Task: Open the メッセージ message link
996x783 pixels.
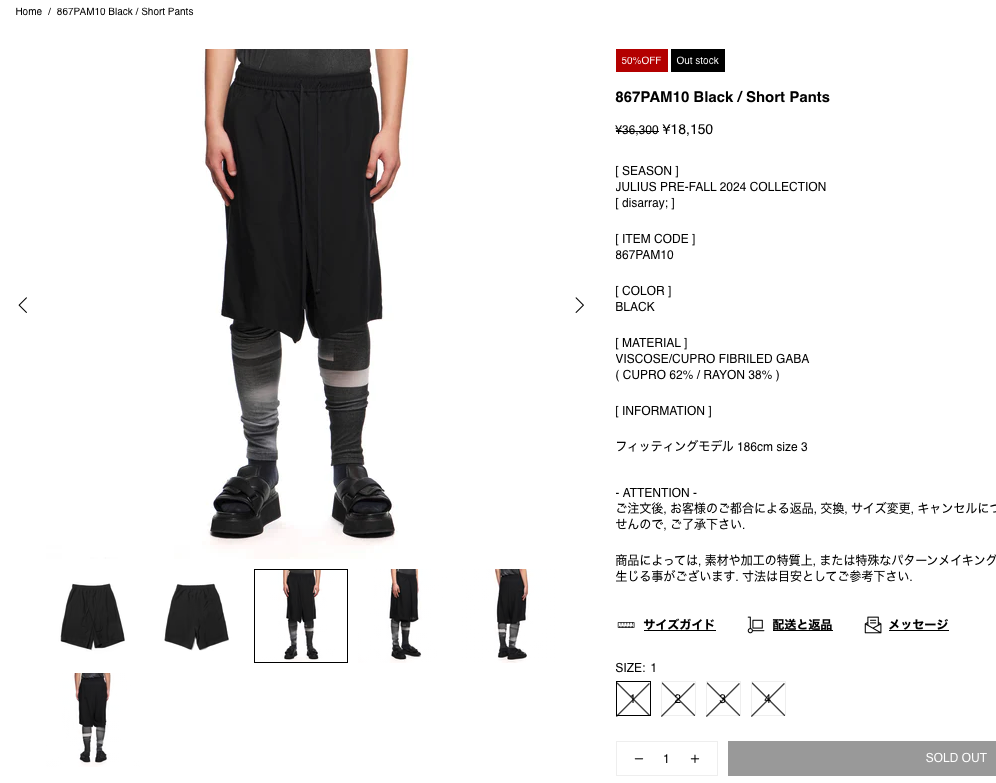Action: [x=918, y=625]
